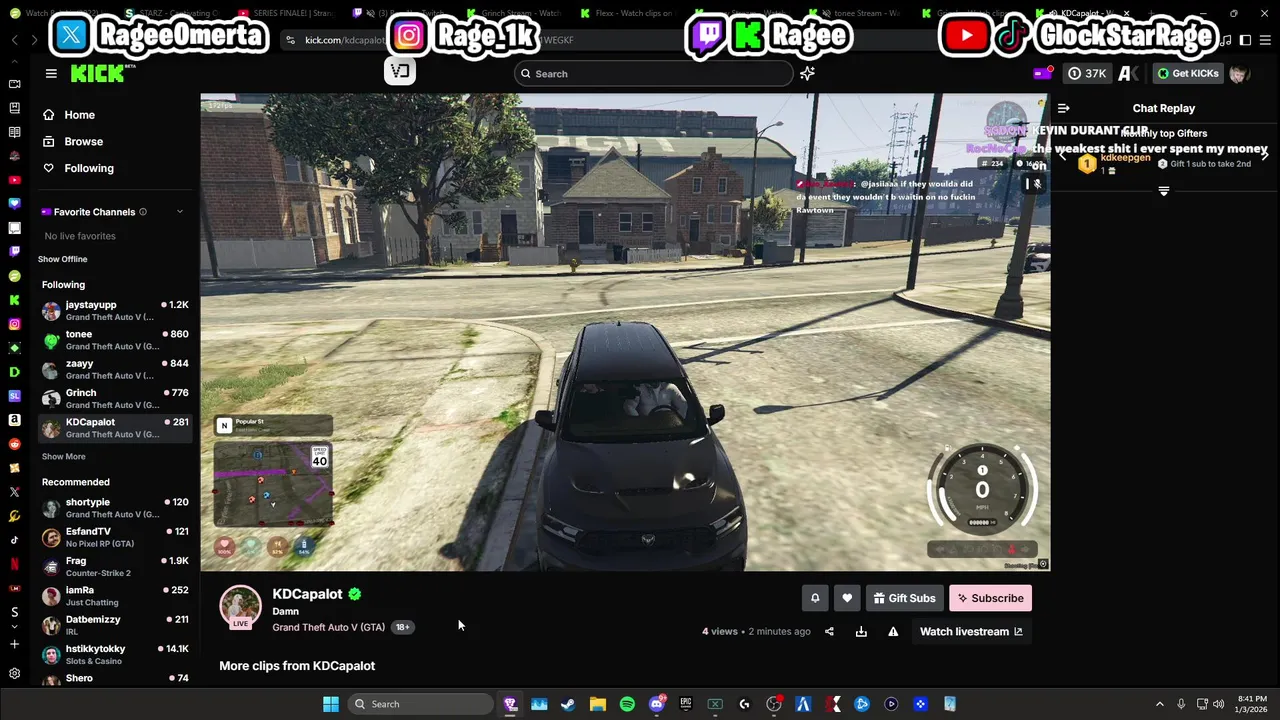Open Discord from the taskbar
Viewport: 1280px width, 720px height.
pyautogui.click(x=657, y=704)
